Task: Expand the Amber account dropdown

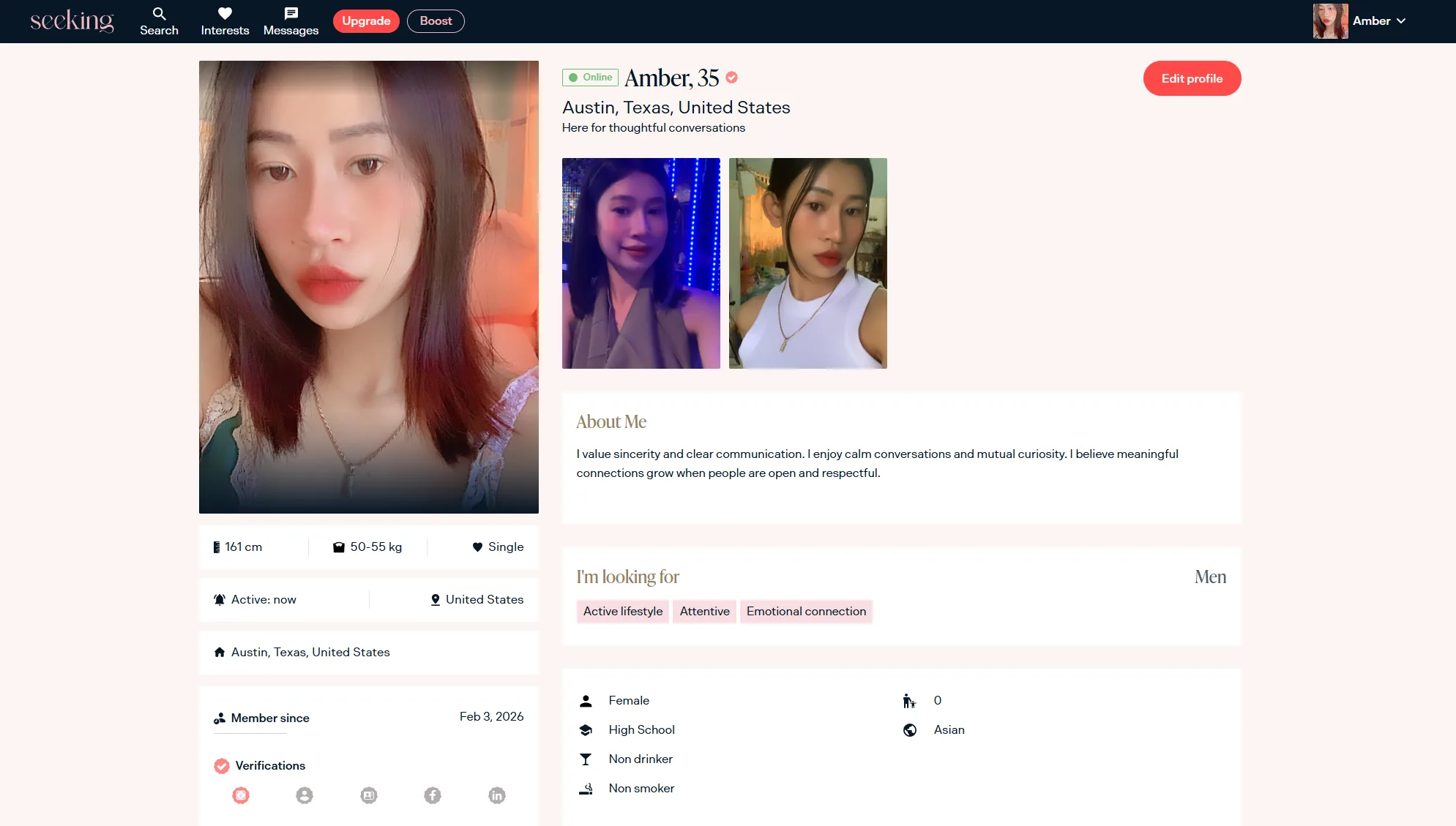Action: 1400,21
